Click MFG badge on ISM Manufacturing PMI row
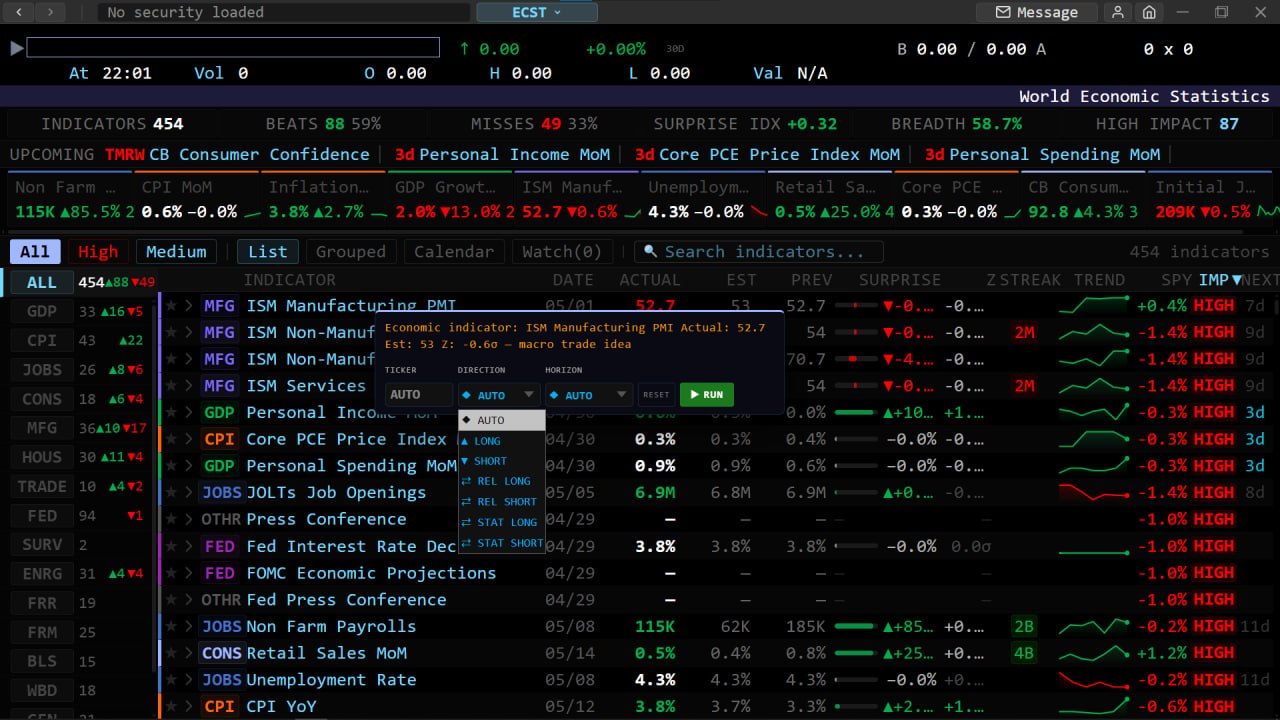 pyautogui.click(x=219, y=306)
